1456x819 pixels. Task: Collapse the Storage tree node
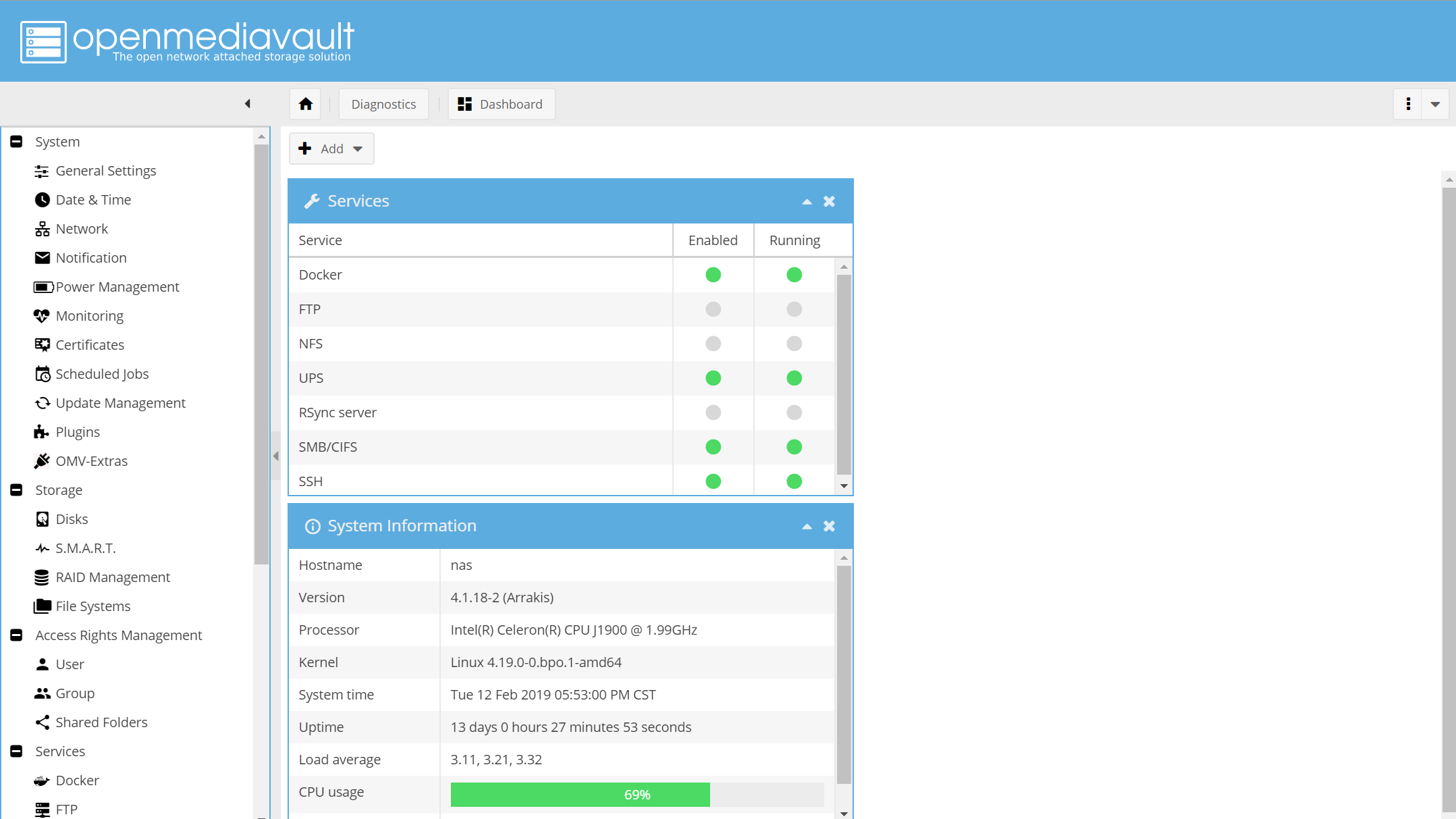coord(17,490)
